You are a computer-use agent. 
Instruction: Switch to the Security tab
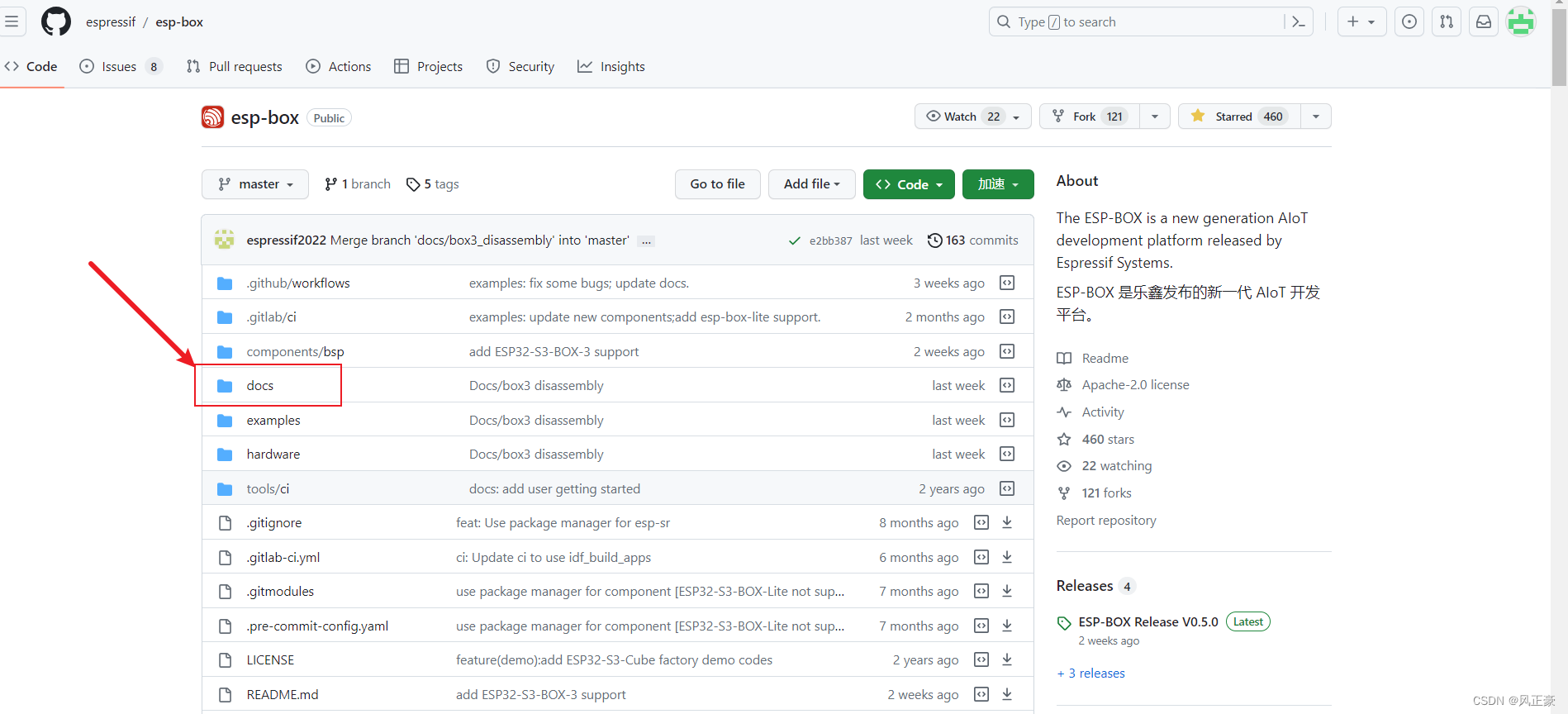tap(520, 66)
